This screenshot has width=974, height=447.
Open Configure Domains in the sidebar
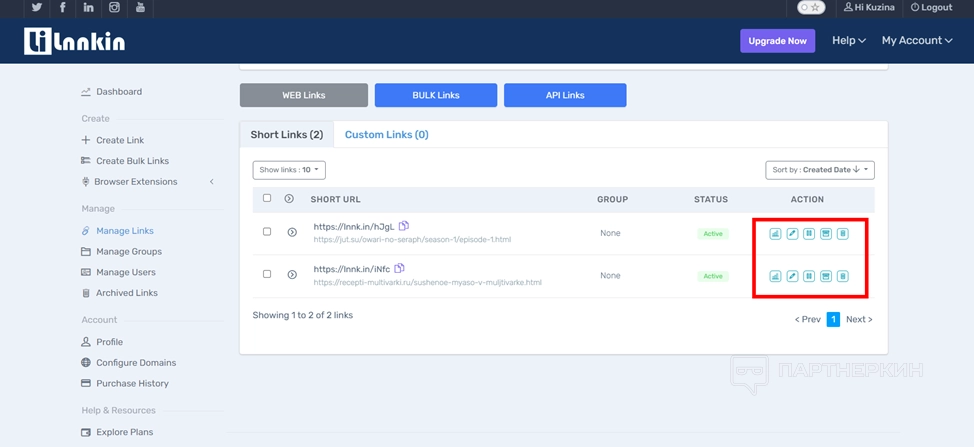[129, 363]
